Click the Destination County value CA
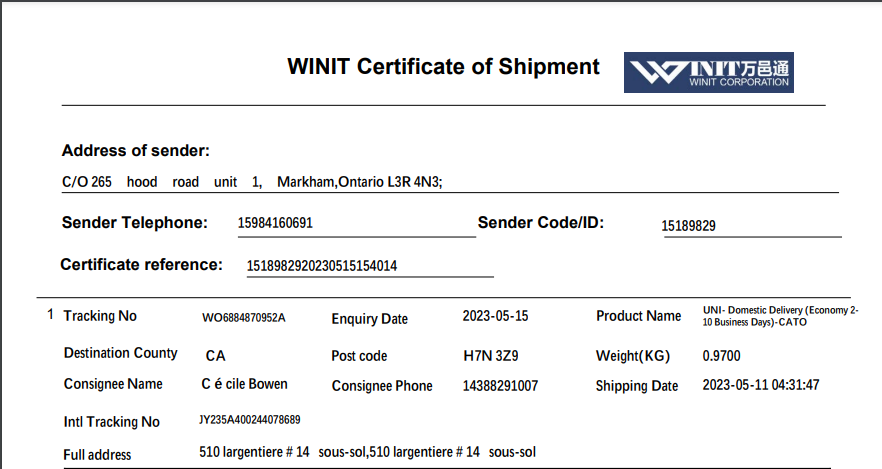 click(x=215, y=356)
